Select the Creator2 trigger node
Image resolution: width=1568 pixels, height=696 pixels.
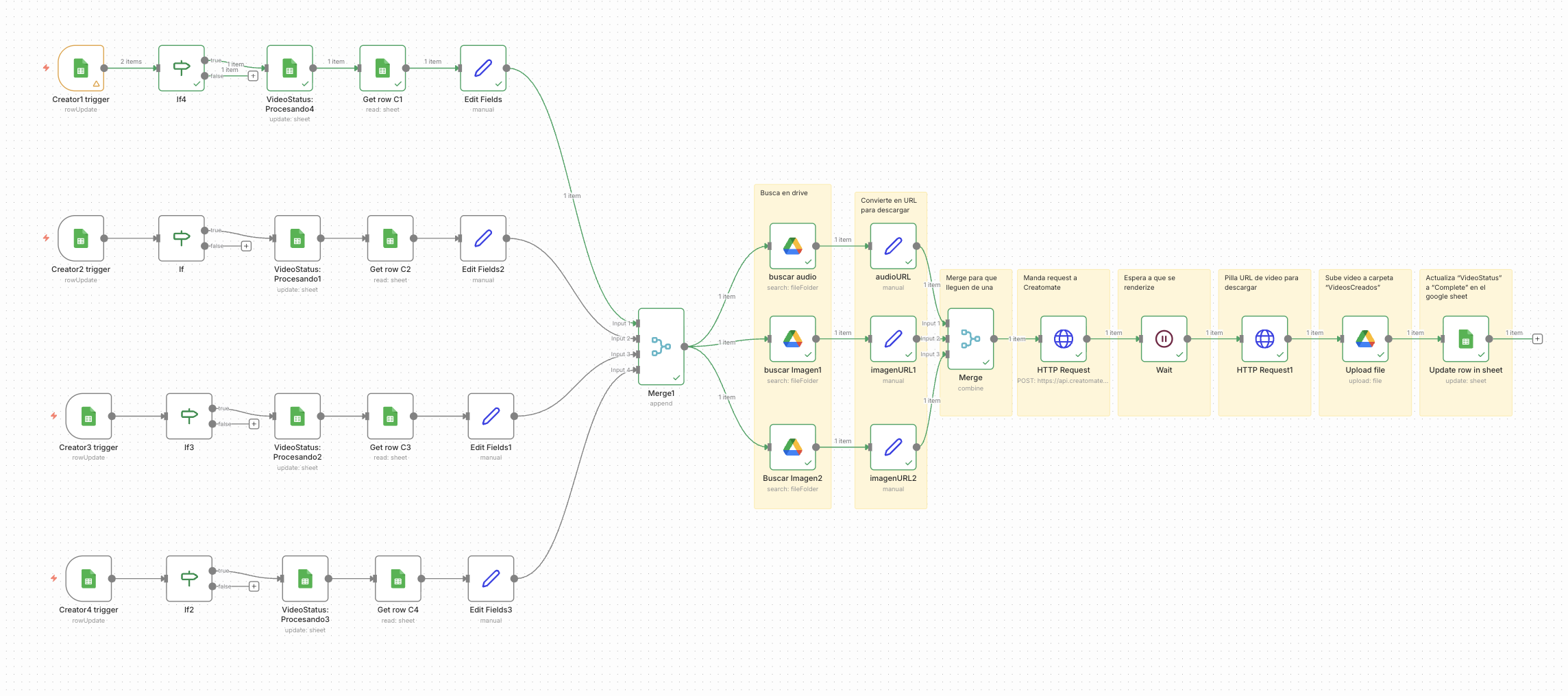point(81,238)
